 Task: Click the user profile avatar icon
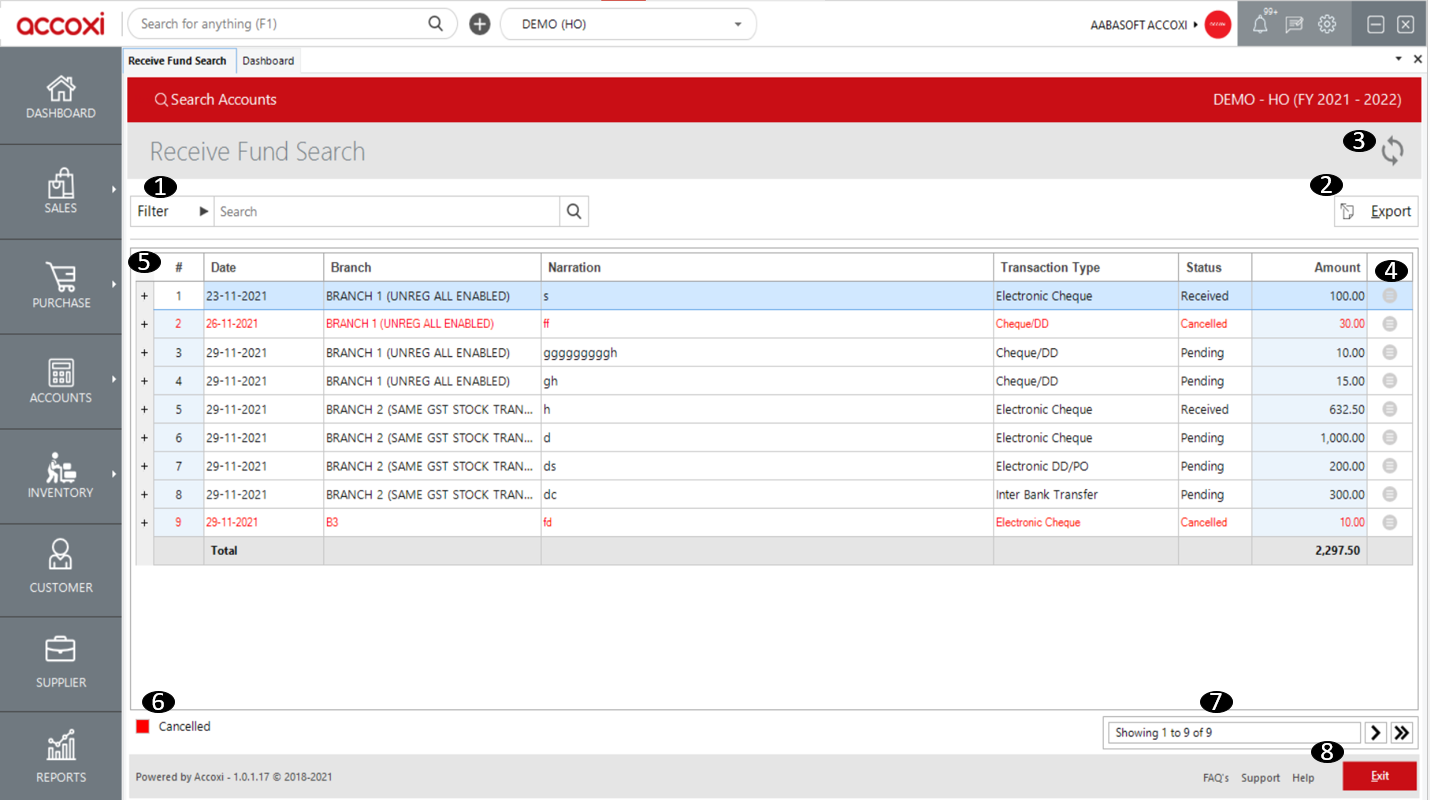pos(1218,24)
